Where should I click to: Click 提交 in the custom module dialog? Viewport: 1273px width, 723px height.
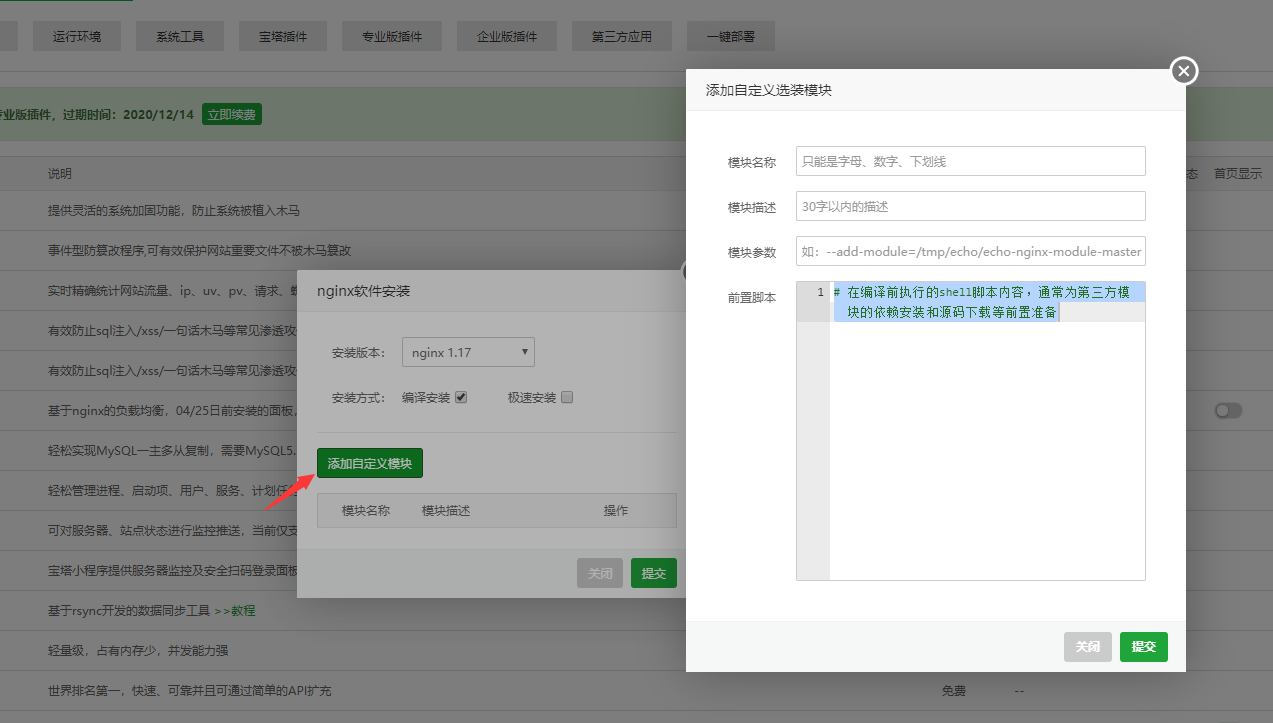click(1144, 647)
